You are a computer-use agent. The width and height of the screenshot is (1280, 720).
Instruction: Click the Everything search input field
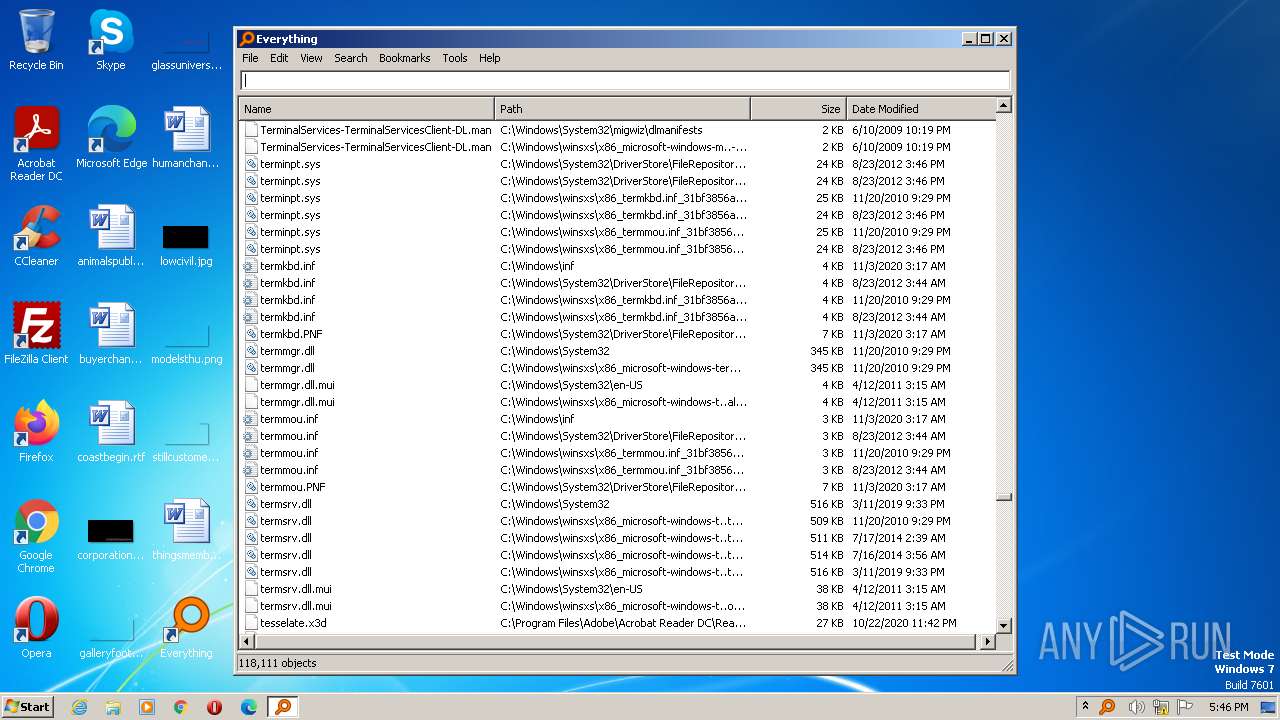(625, 81)
